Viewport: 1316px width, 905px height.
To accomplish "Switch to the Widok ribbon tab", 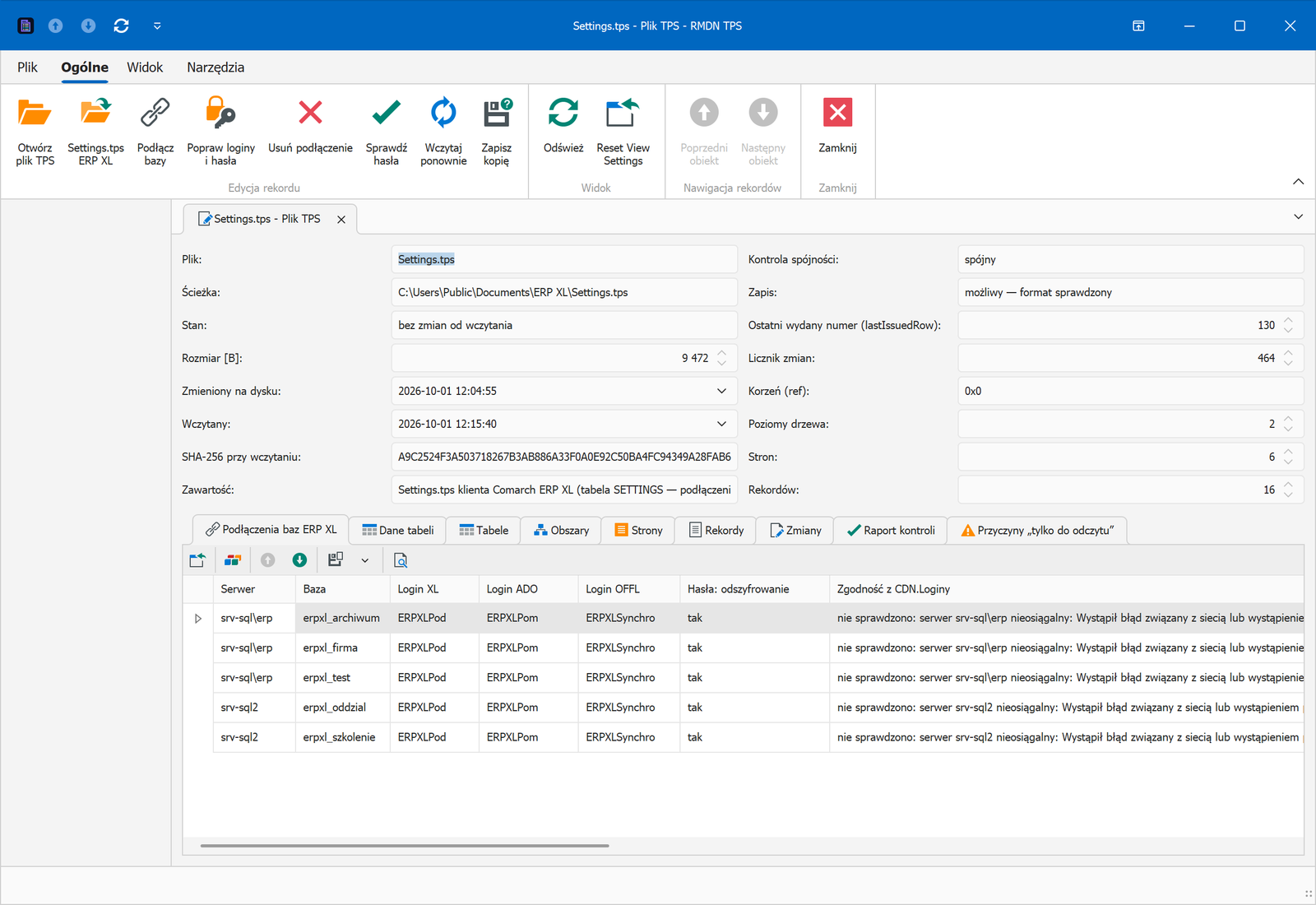I will 145,67.
